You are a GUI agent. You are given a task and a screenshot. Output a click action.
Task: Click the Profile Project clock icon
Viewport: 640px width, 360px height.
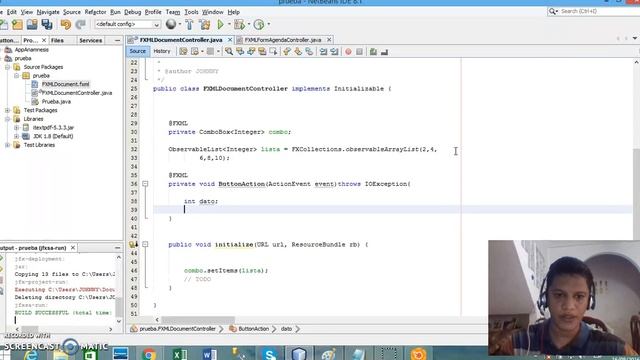259,24
